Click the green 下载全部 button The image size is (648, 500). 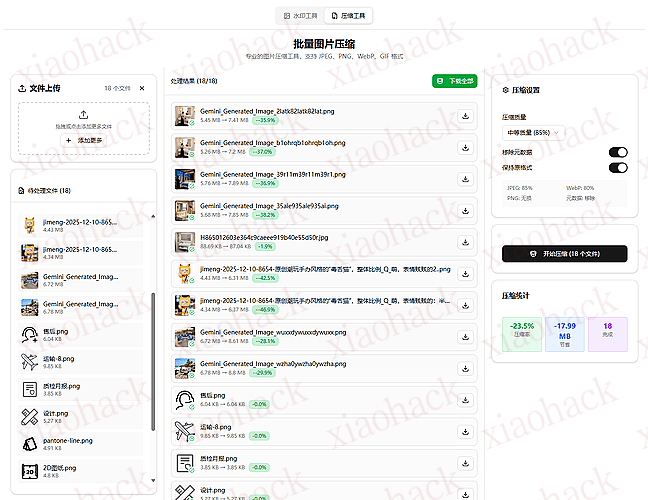(x=454, y=80)
